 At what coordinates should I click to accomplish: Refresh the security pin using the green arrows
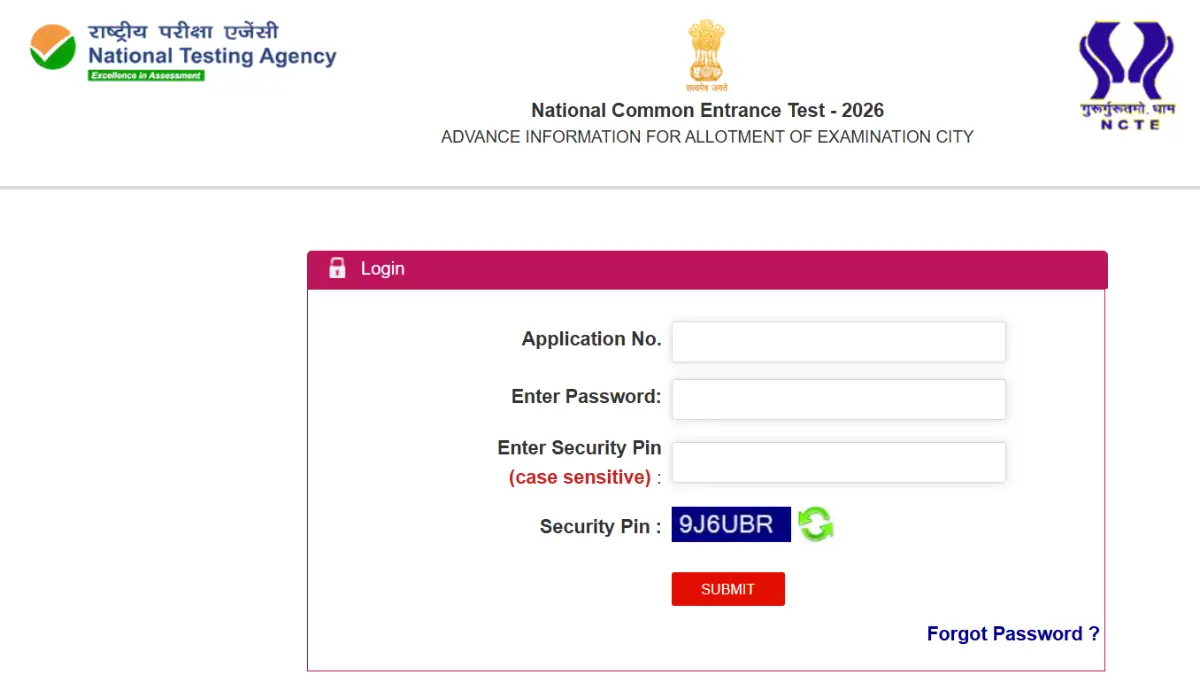tap(814, 523)
